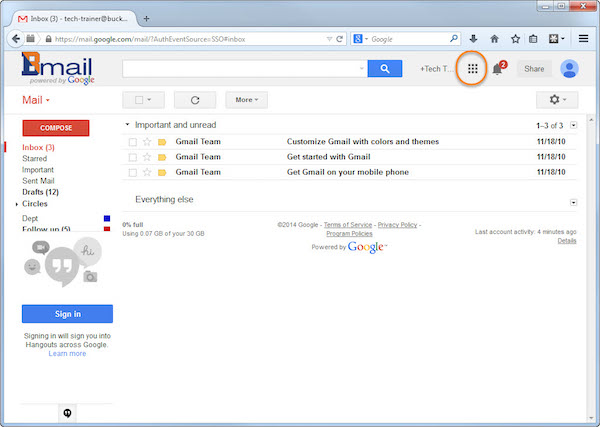
Task: Open the Dept label
Action: tap(30, 218)
